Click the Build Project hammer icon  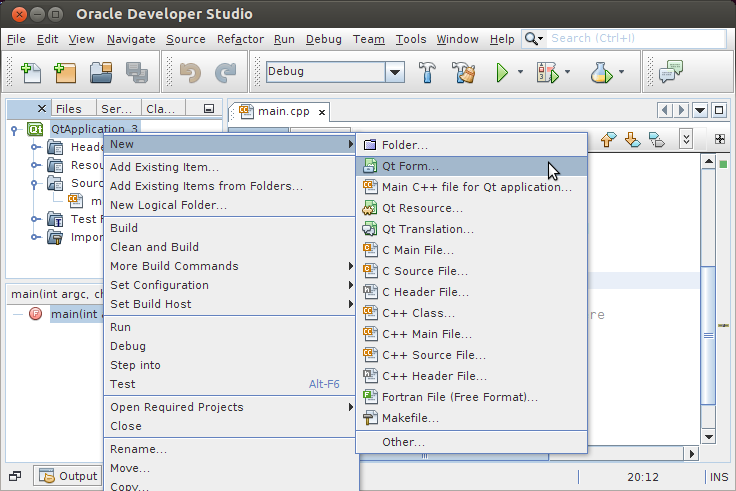click(x=427, y=72)
